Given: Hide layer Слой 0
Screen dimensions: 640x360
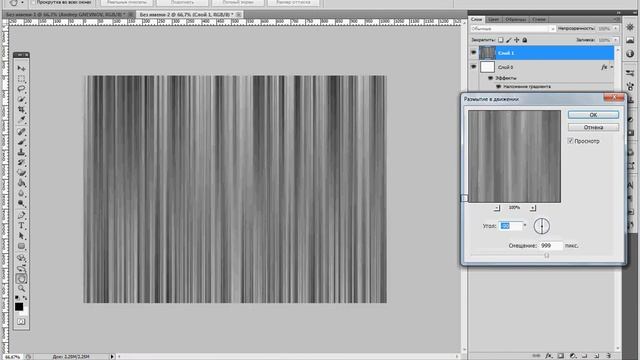Looking at the screenshot, I should [473, 67].
